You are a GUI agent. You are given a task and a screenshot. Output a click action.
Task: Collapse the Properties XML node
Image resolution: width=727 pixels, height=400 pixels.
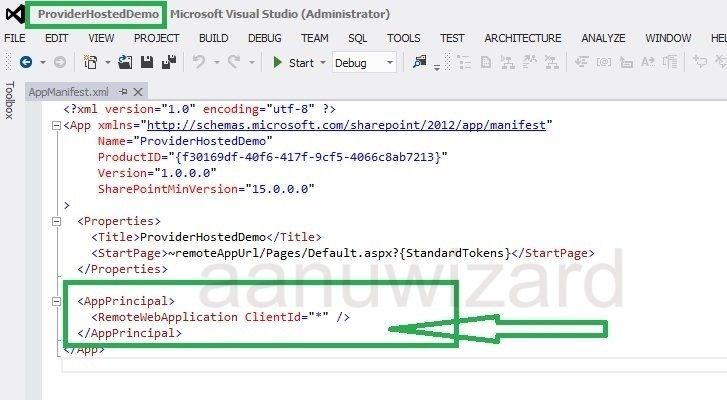pyautogui.click(x=54, y=221)
